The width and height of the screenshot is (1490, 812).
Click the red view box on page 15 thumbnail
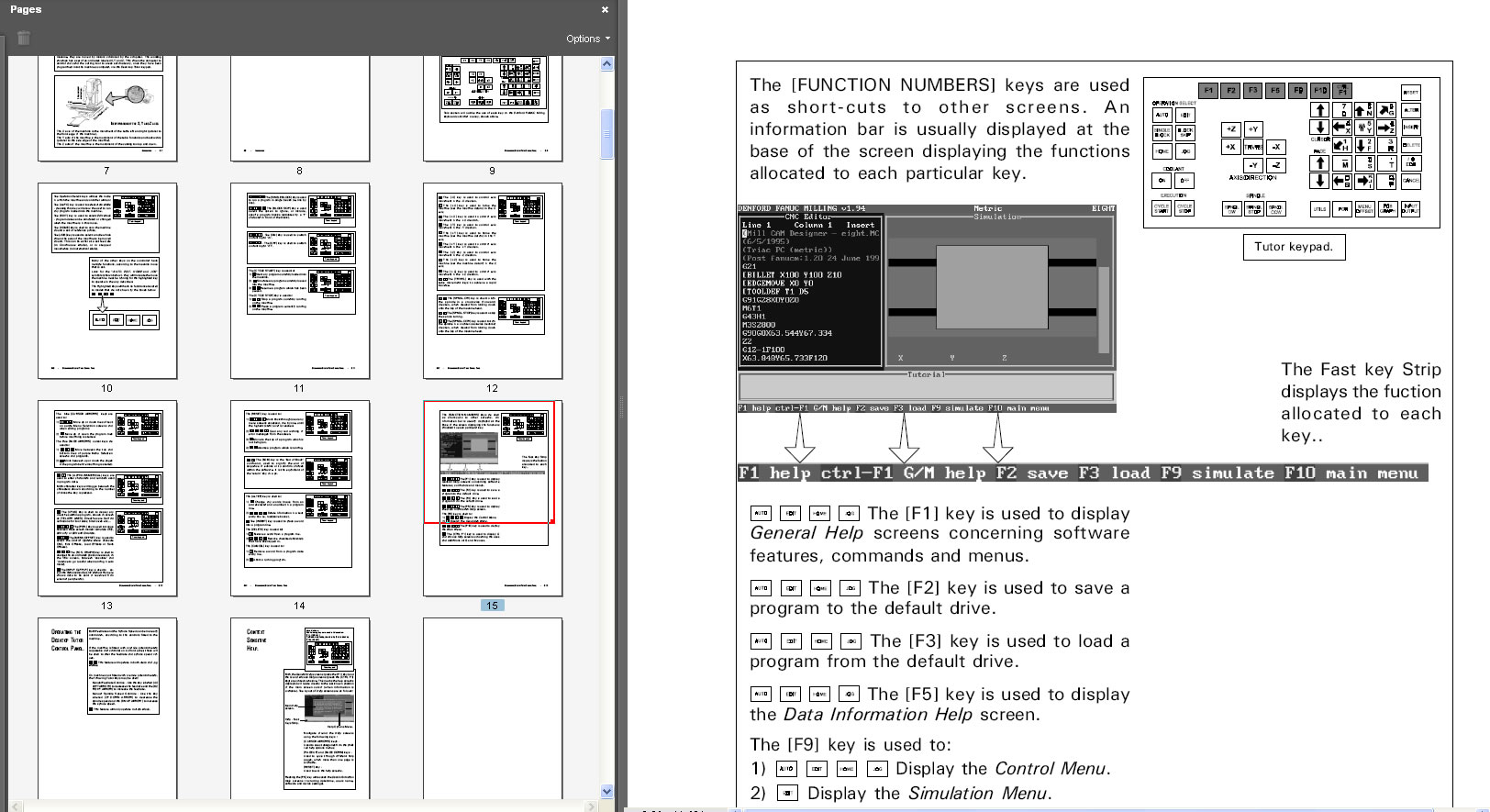point(489,462)
